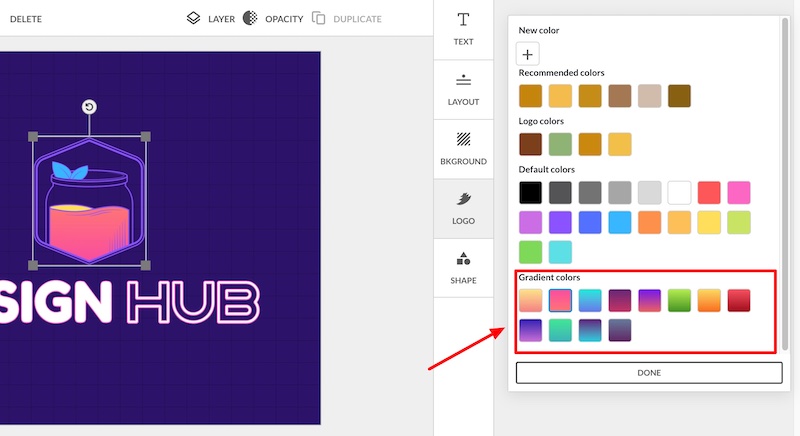Select the brown logo color swatch
This screenshot has height=436, width=800.
pos(530,144)
